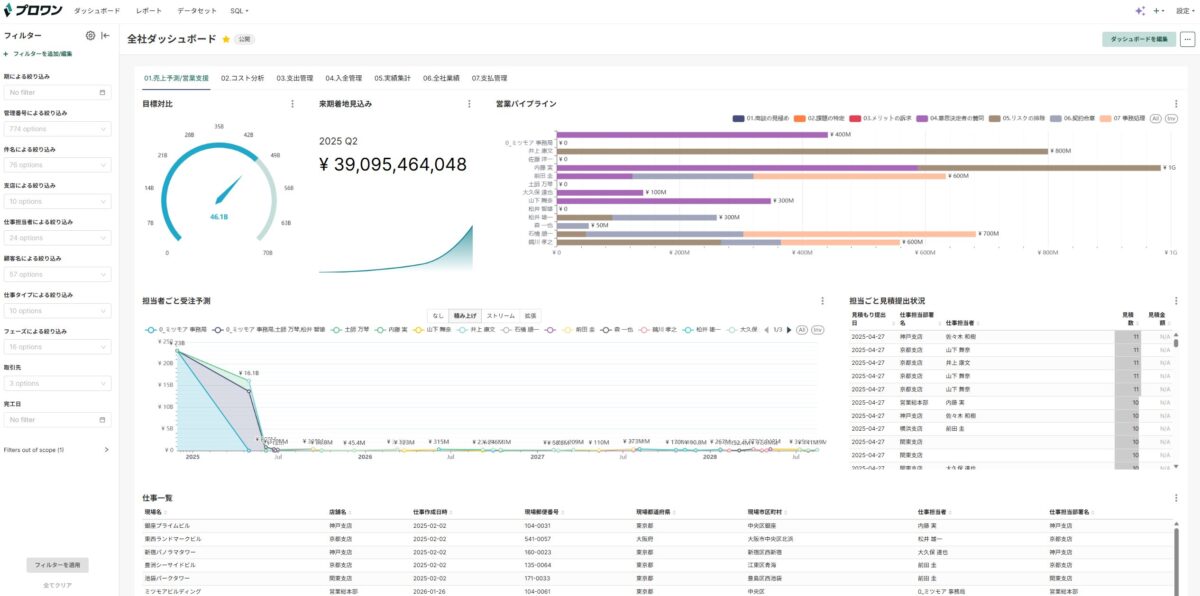Open the SQL menu in top navigation

[239, 10]
